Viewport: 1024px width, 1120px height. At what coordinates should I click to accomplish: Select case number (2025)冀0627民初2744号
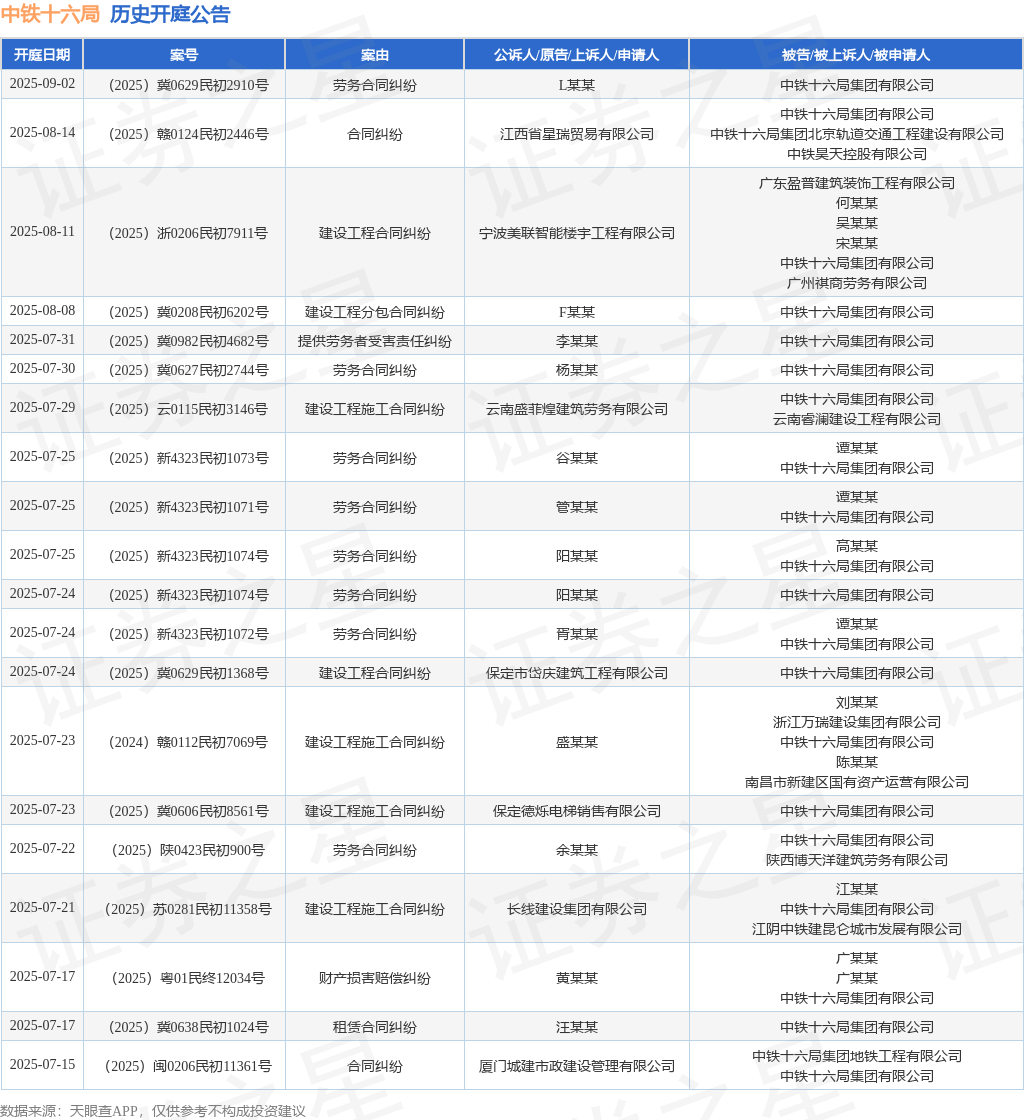(x=189, y=370)
